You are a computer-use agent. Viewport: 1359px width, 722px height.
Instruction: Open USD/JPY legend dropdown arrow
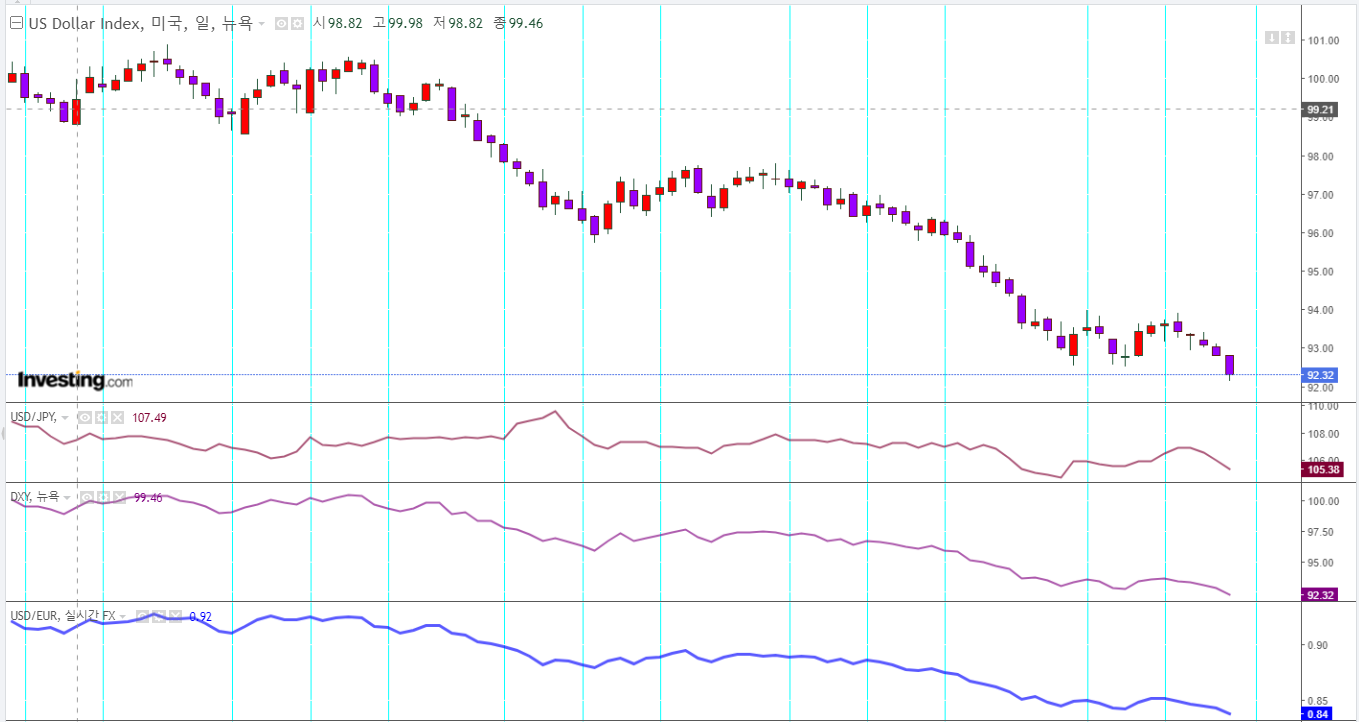coord(65,417)
